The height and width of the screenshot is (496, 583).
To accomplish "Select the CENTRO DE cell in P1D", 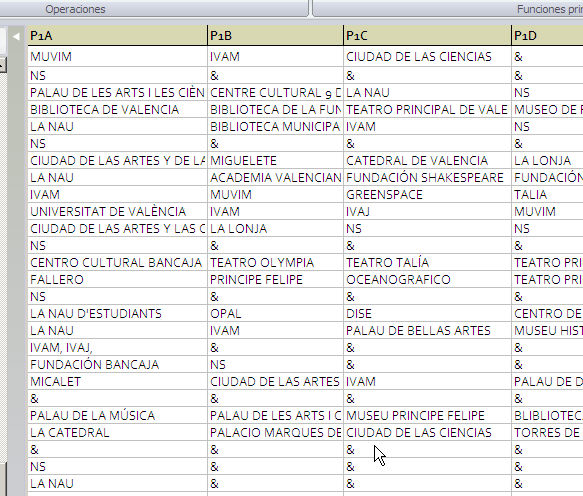I will click(547, 313).
